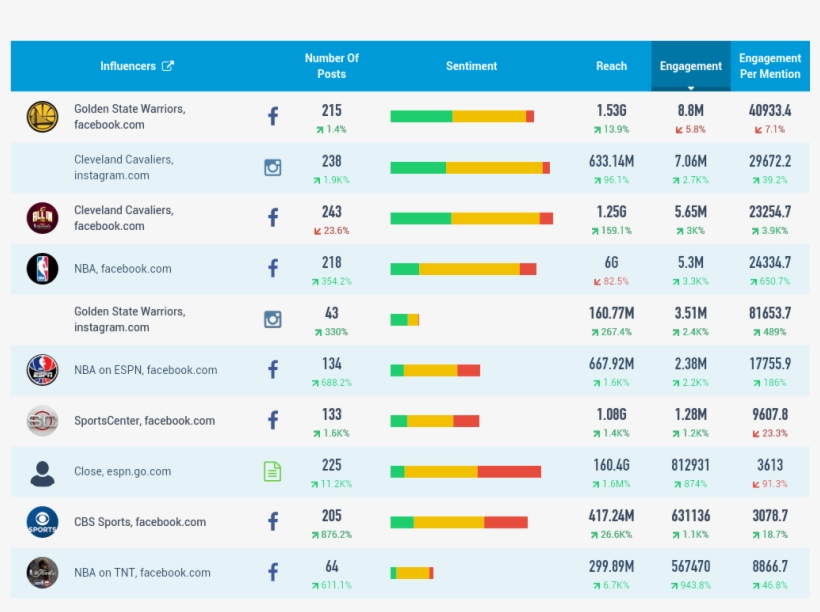Open Close, espn.go.com influencer
820x612 pixels.
click(x=122, y=471)
